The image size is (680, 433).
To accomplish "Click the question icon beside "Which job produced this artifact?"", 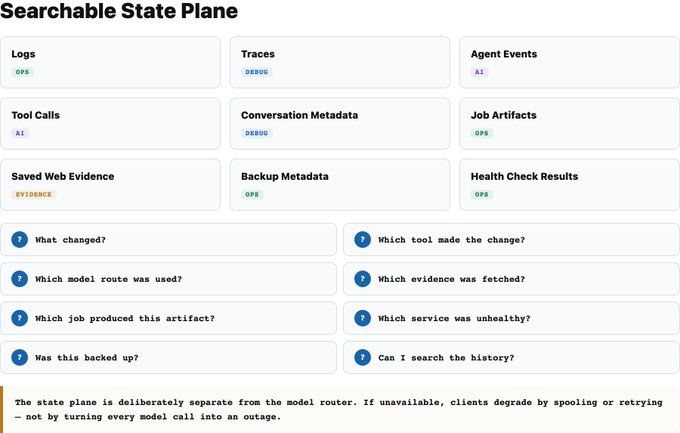I will tap(20, 318).
